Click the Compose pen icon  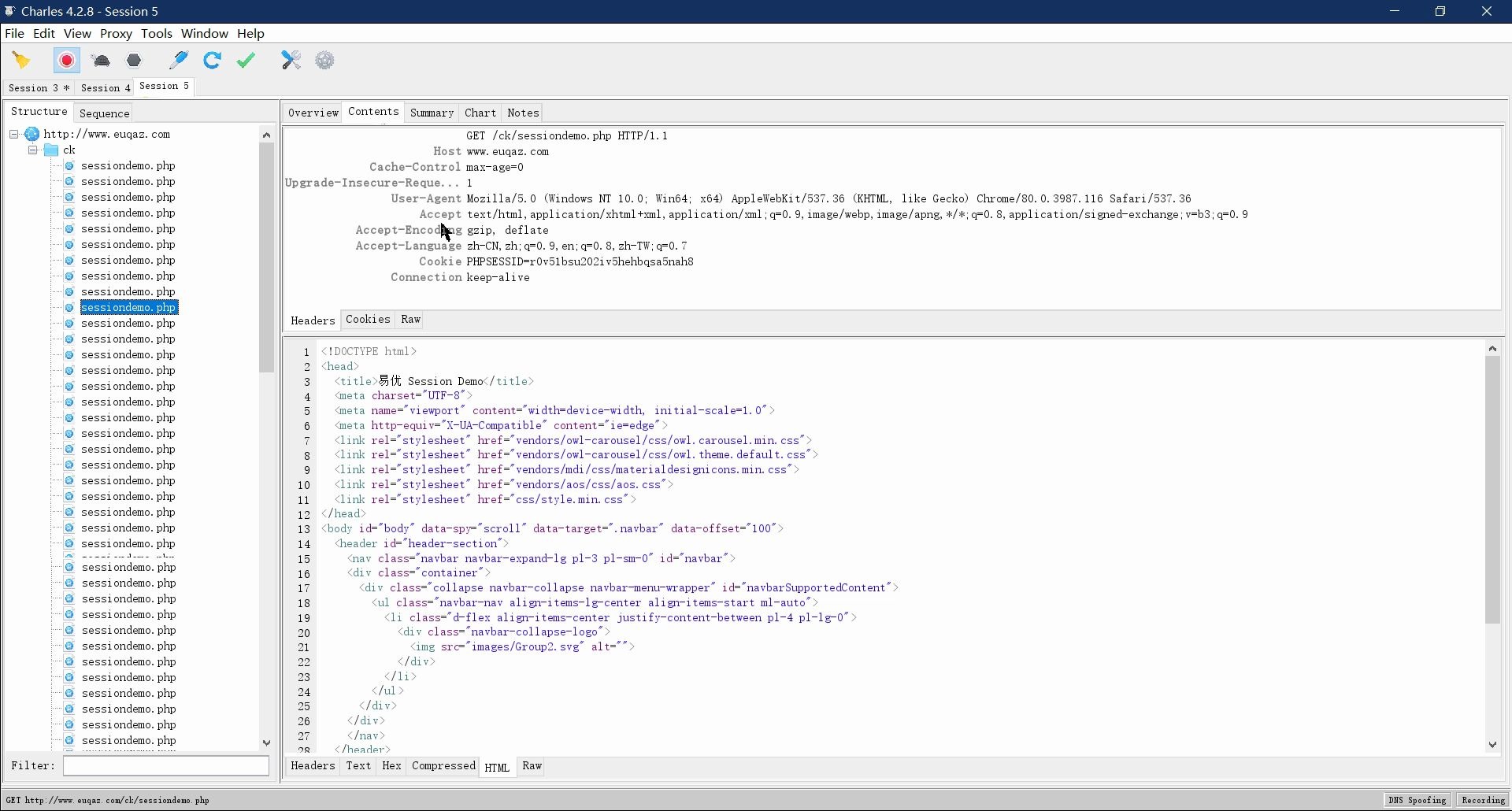[x=179, y=61]
